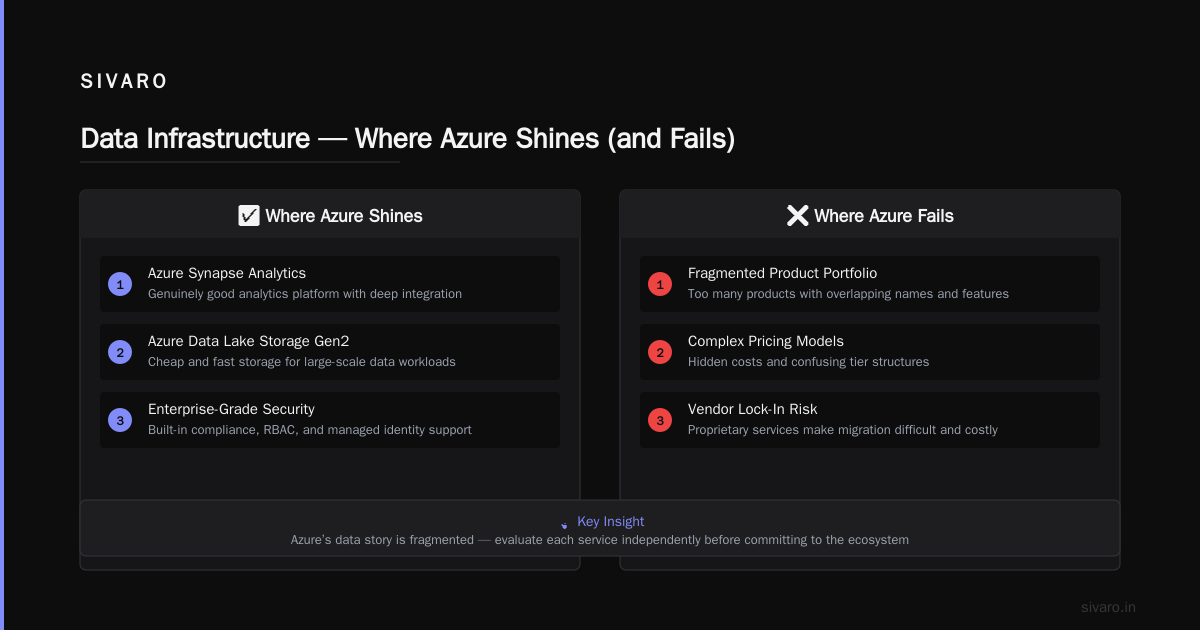Click number 2 badge for Complex Pricing Models
Viewport: 1200px width, 630px height.
tap(660, 352)
